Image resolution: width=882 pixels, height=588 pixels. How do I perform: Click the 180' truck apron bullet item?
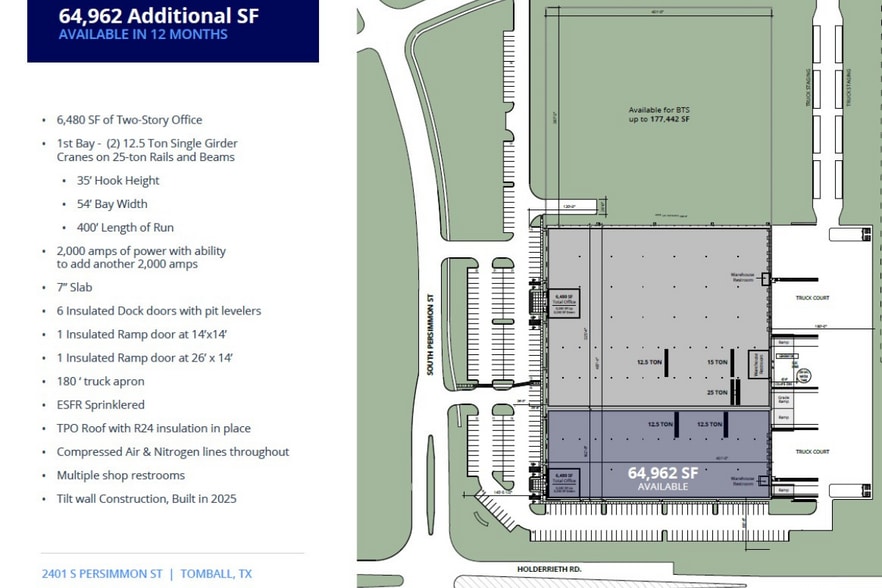click(x=100, y=381)
